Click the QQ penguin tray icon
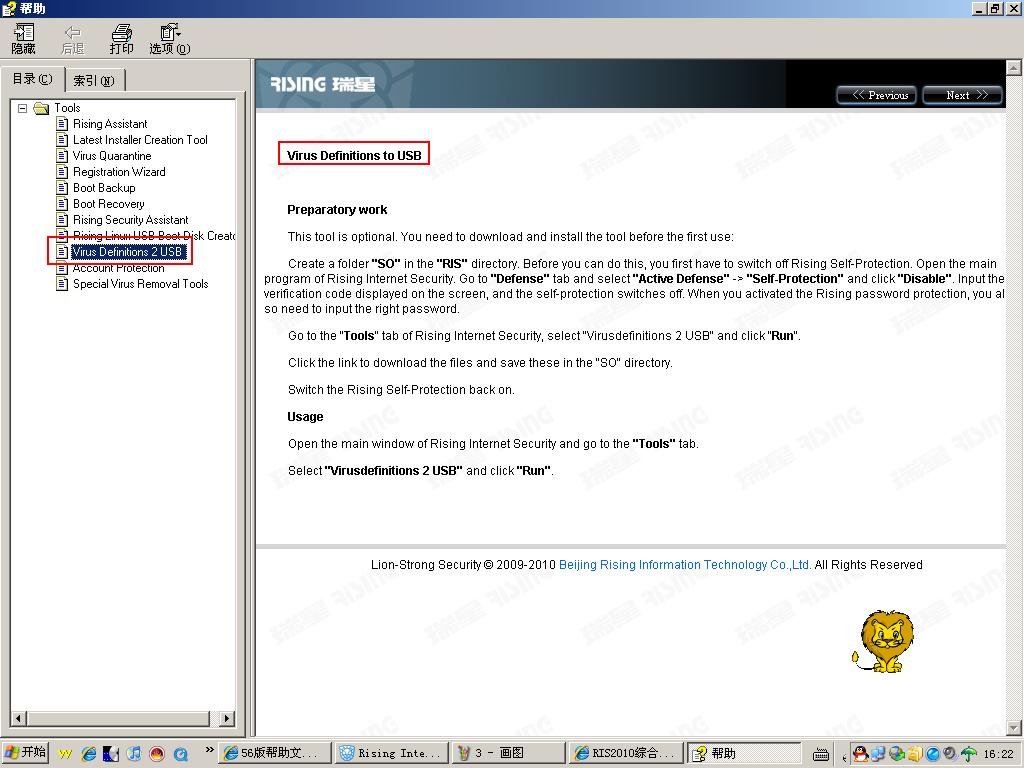 tap(861, 754)
